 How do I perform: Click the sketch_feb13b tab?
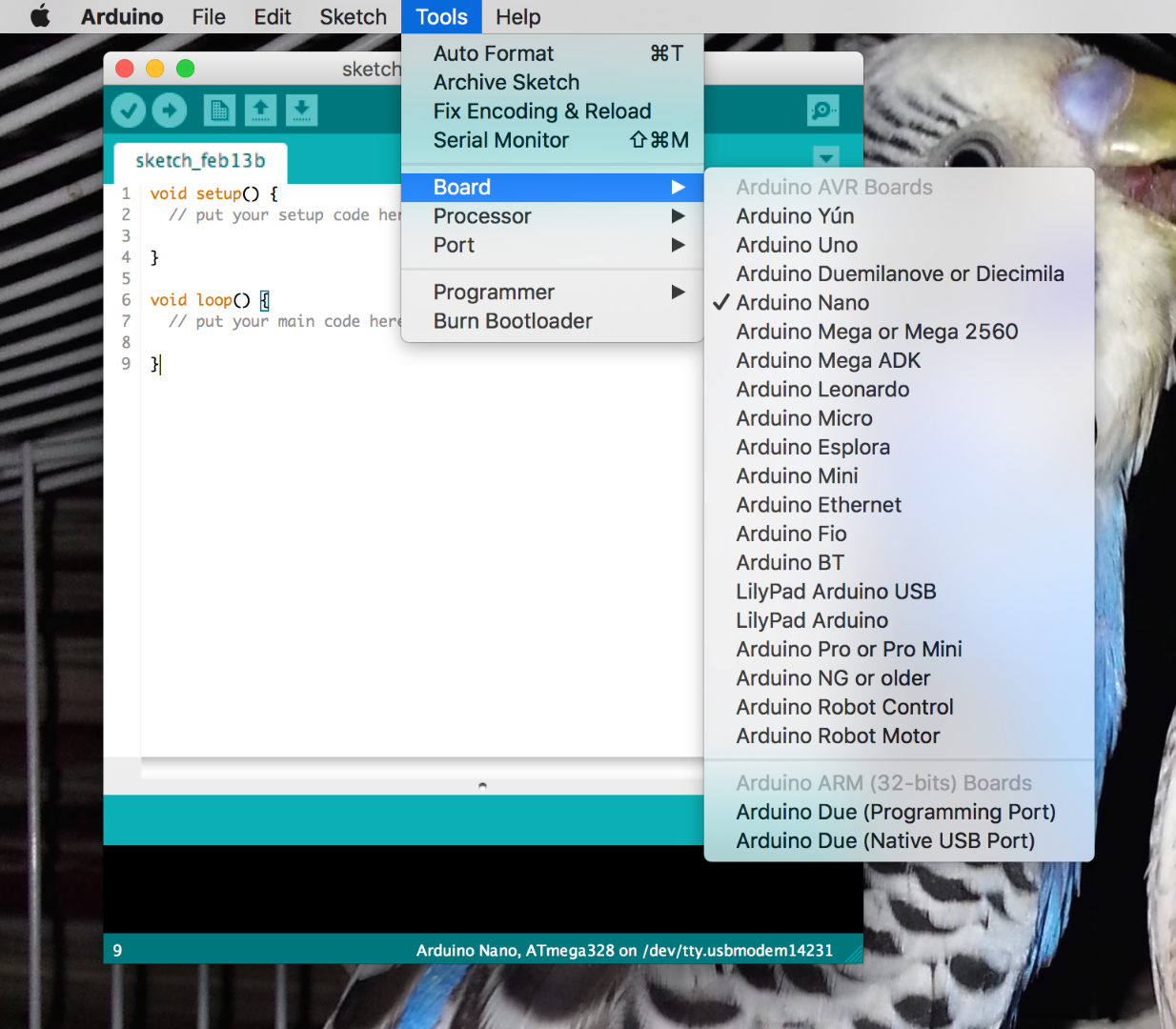(199, 160)
